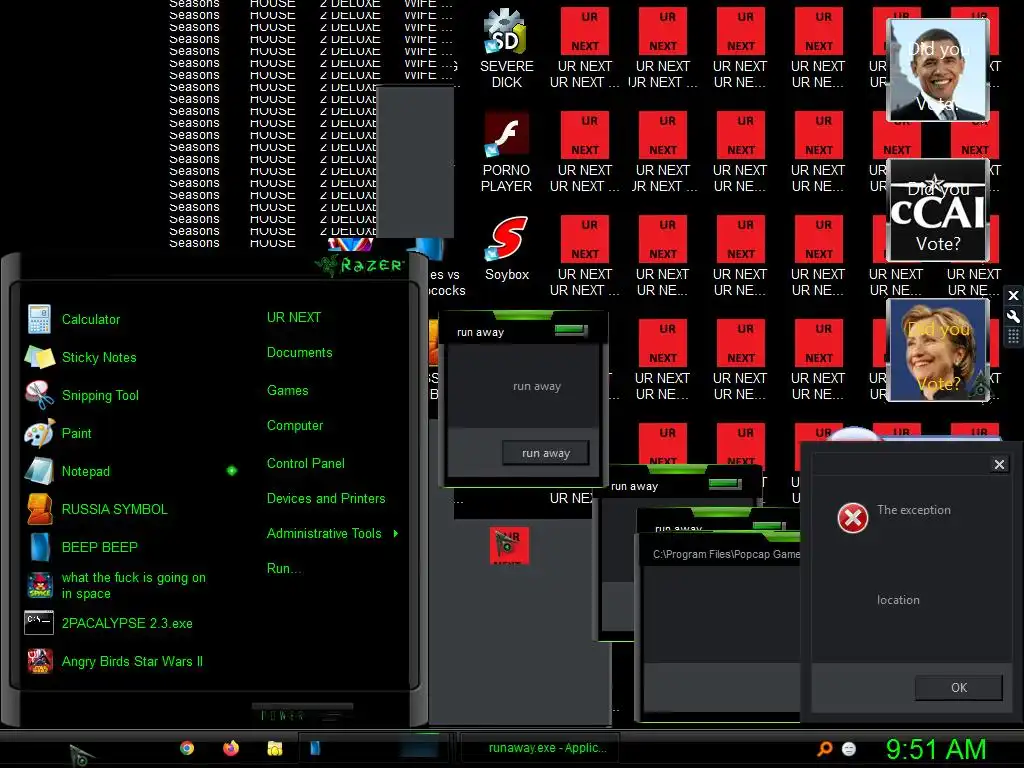Viewport: 1024px width, 768px height.
Task: Open File Explorer from the taskbar
Action: click(275, 748)
